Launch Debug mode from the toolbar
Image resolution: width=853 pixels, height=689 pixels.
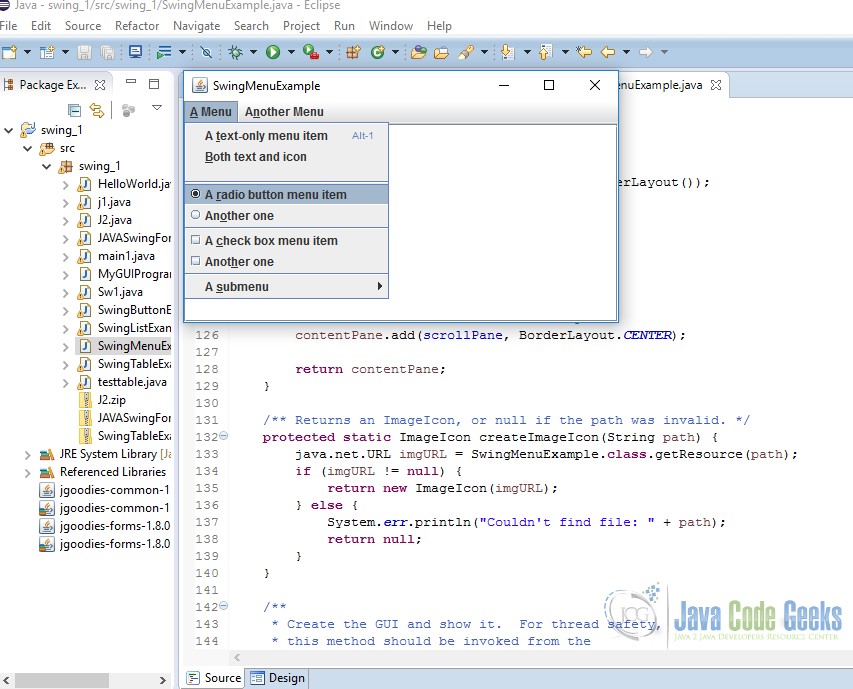click(237, 52)
